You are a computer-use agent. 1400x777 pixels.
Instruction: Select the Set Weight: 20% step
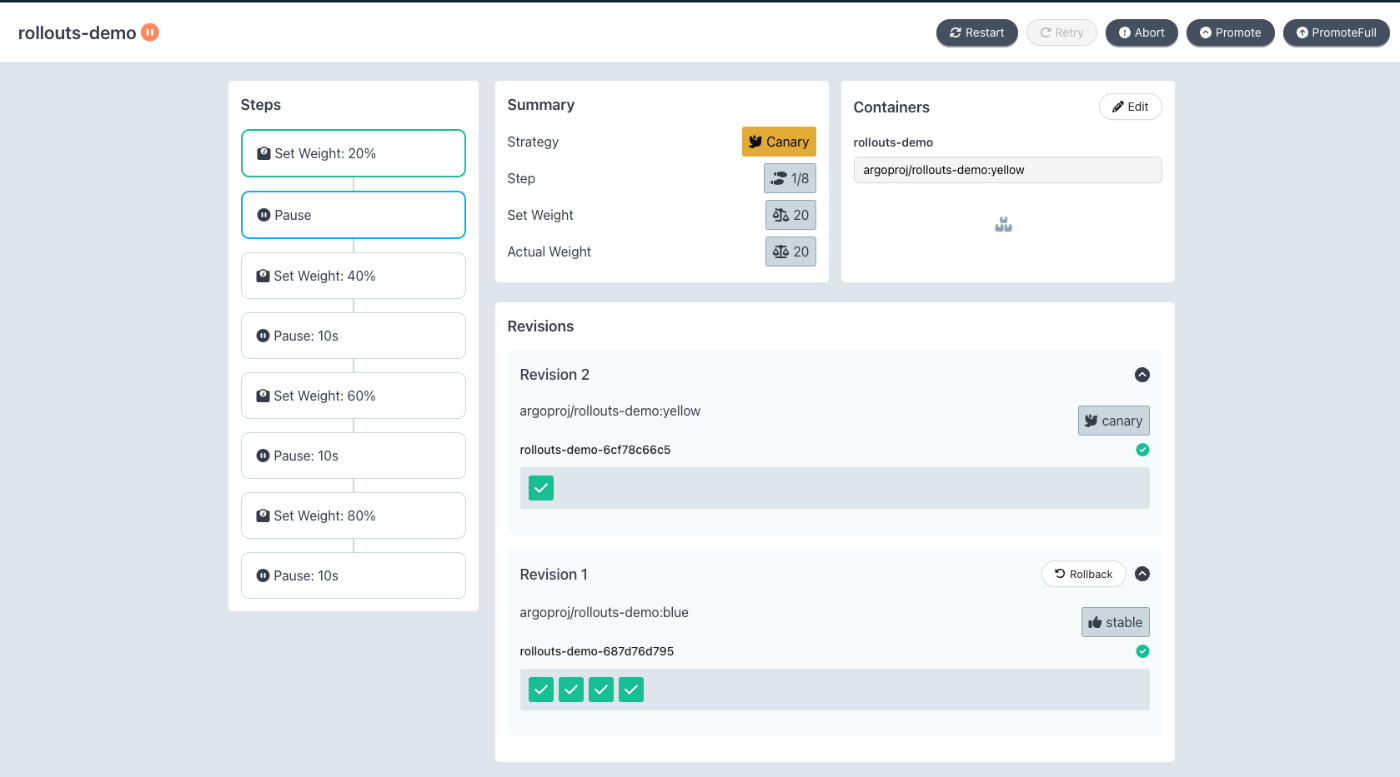(x=353, y=153)
